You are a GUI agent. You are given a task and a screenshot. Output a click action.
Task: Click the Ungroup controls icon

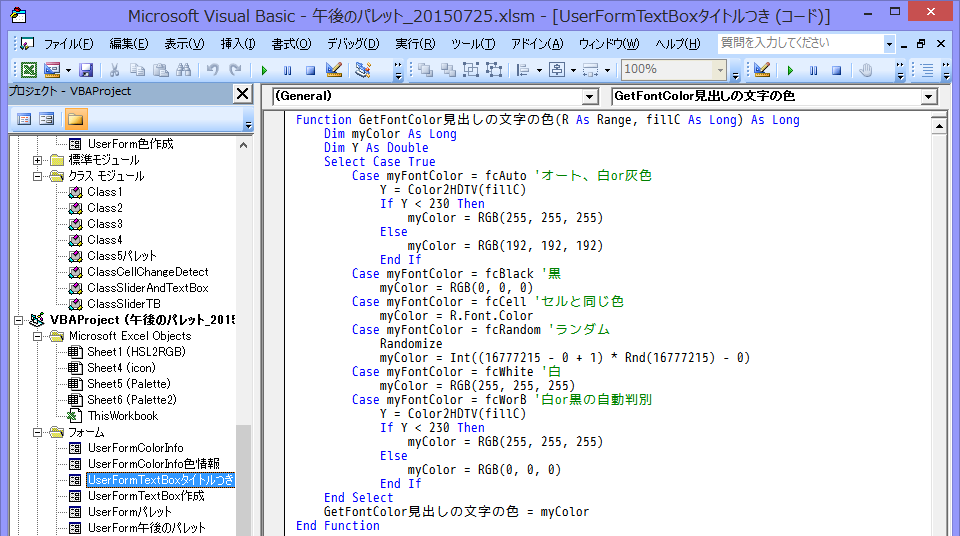494,70
